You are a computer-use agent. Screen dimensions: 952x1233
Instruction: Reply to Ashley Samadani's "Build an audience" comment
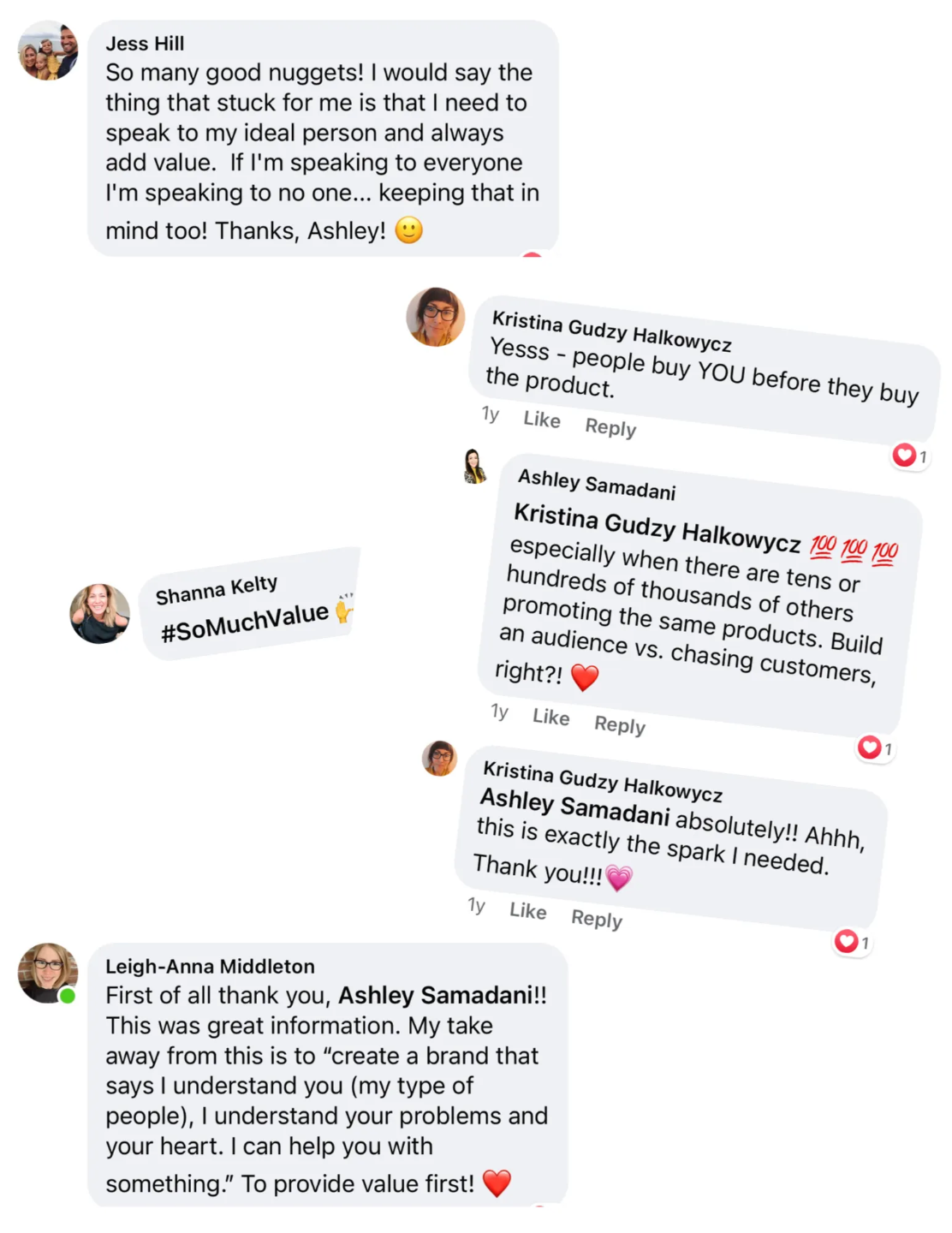[620, 725]
